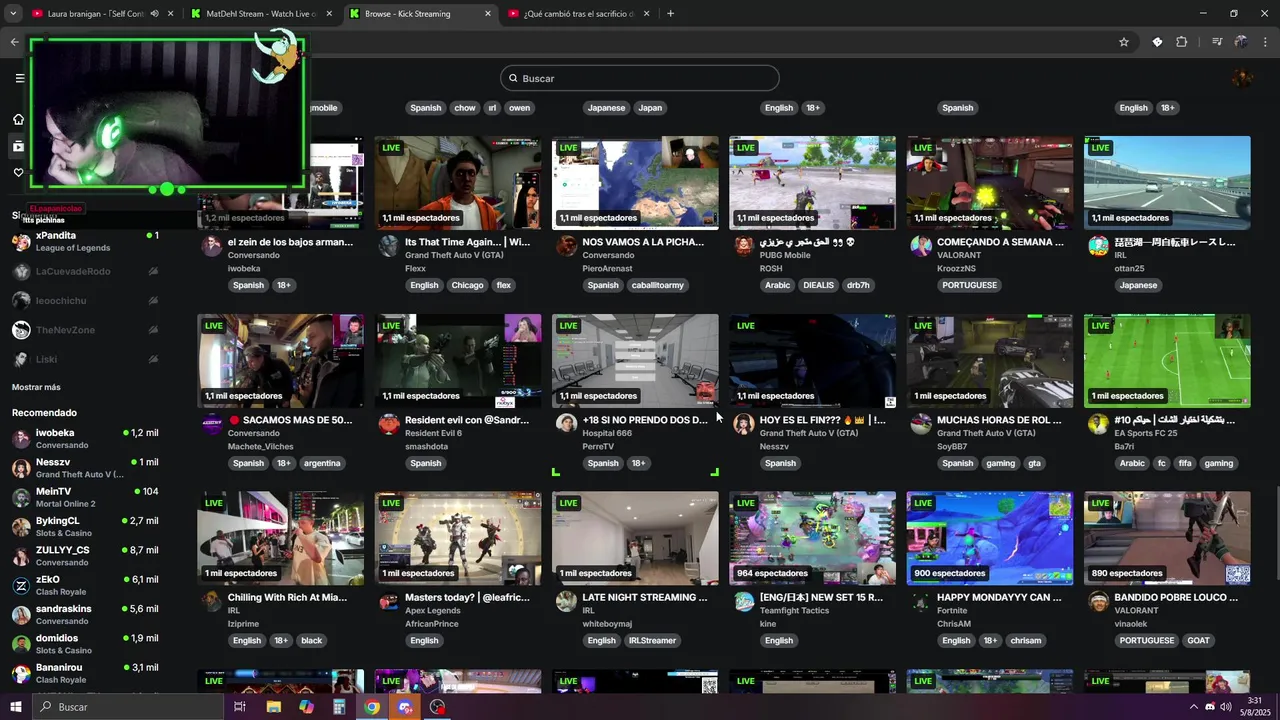The height and width of the screenshot is (720, 1280).
Task: Open File Explorer from taskbar
Action: [x=273, y=707]
